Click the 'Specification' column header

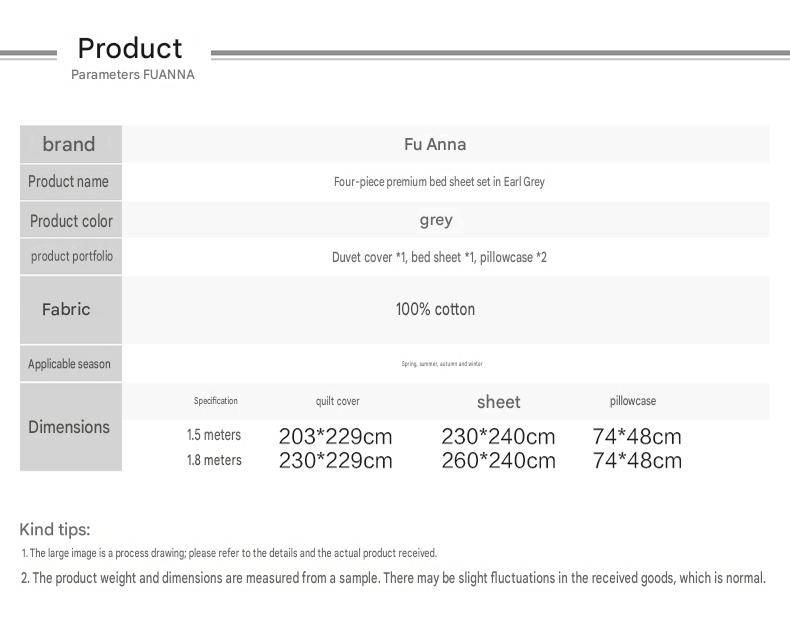[x=216, y=401]
